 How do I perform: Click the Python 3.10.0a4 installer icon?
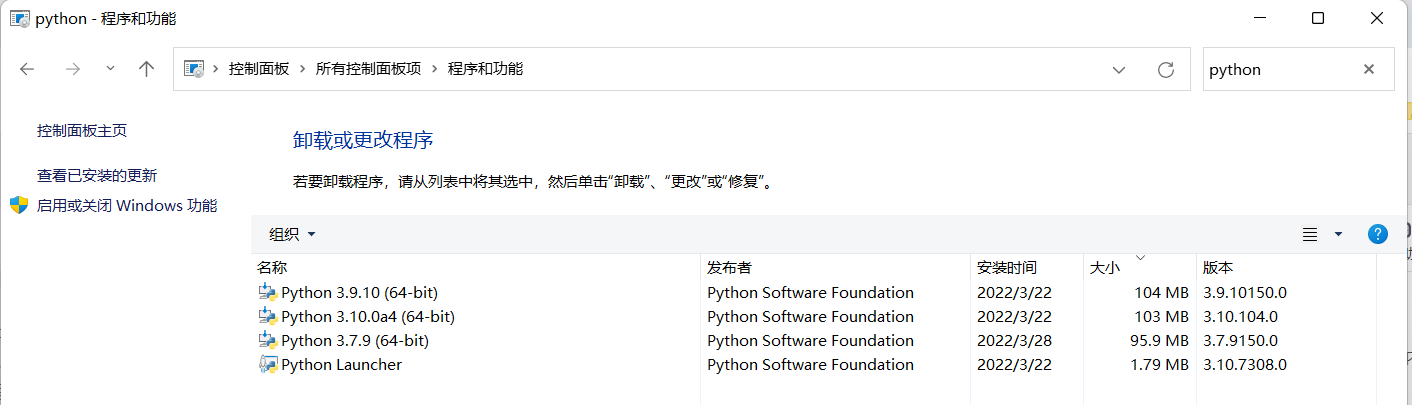tap(267, 317)
